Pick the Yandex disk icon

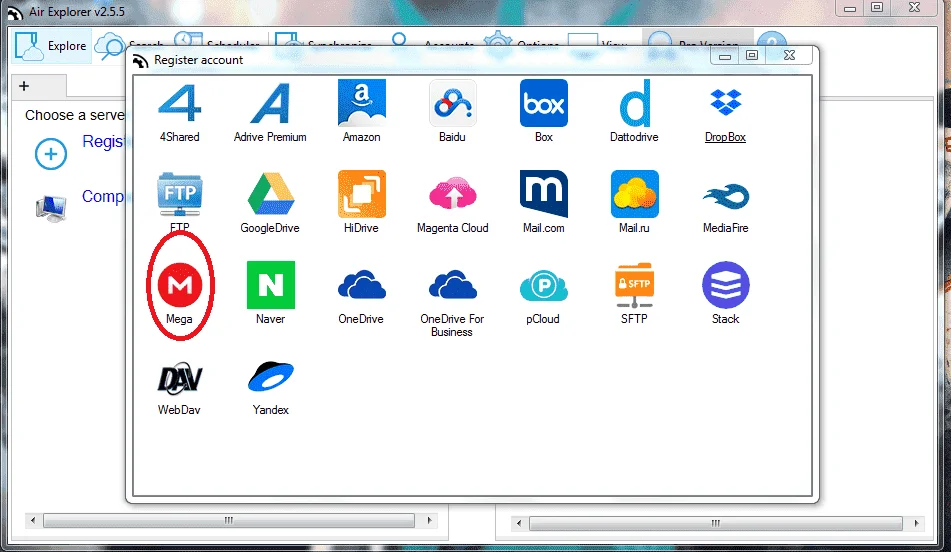click(271, 376)
